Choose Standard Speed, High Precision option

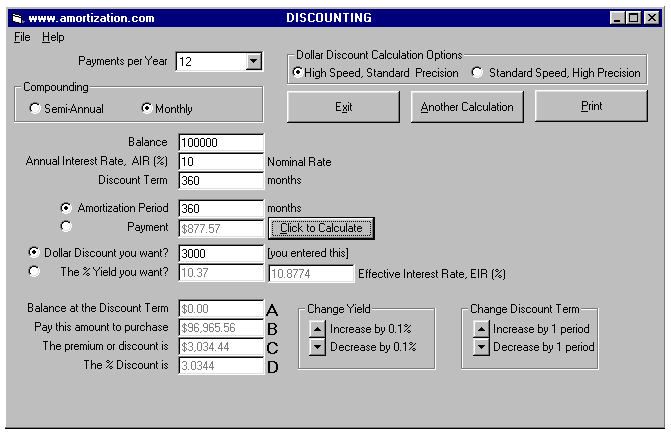[477, 73]
